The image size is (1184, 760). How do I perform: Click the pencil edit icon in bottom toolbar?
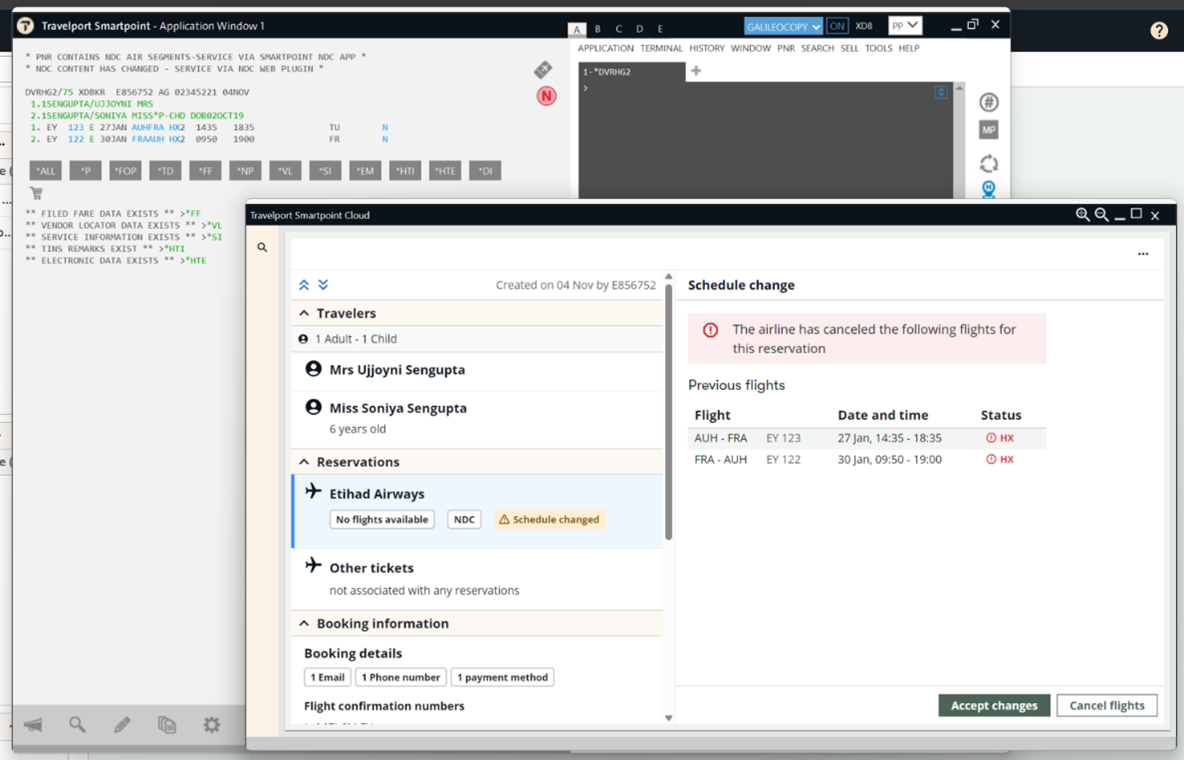click(122, 725)
